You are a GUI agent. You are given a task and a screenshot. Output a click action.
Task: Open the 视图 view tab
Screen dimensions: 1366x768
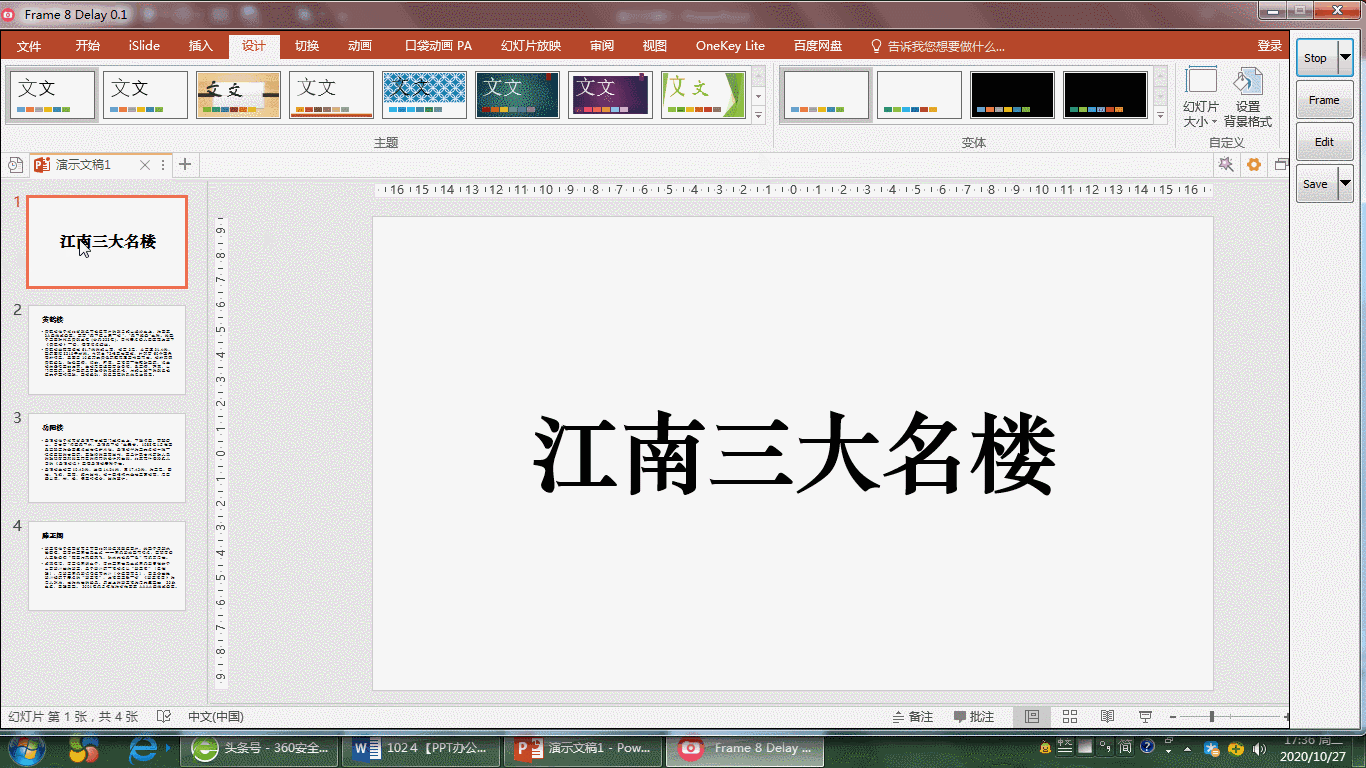point(655,46)
